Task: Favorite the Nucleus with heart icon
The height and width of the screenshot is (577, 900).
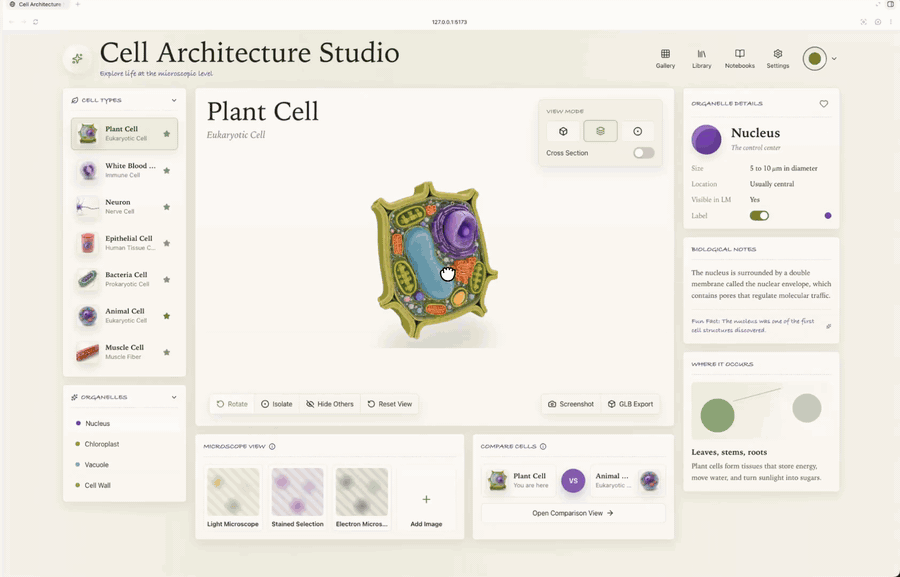Action: coord(824,104)
